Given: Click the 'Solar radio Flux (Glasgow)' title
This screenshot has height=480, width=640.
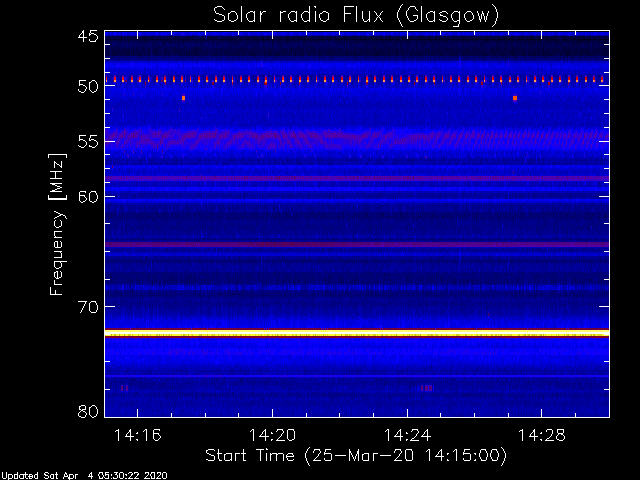Looking at the screenshot, I should coord(356,15).
